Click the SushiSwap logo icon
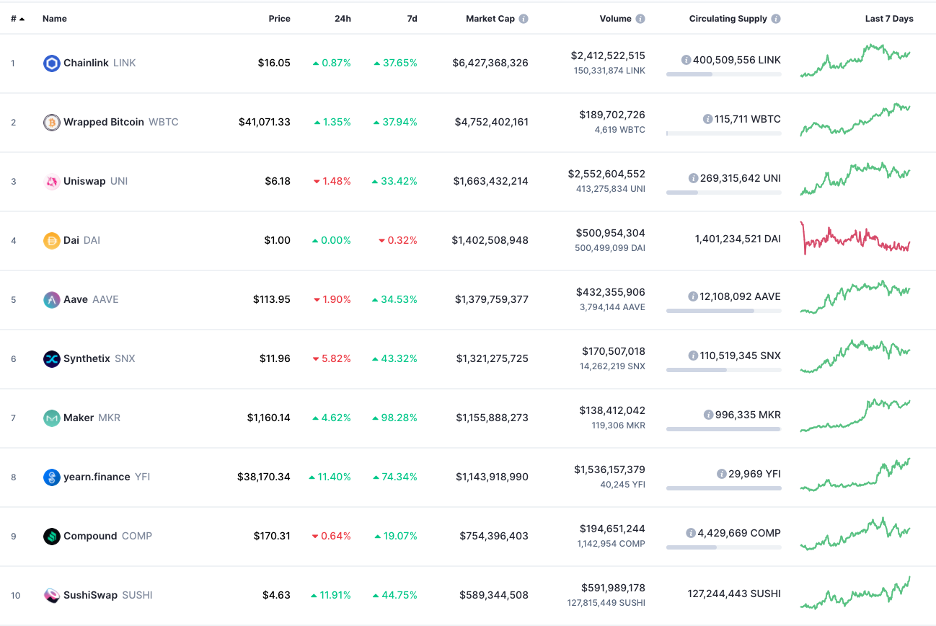 coord(52,595)
